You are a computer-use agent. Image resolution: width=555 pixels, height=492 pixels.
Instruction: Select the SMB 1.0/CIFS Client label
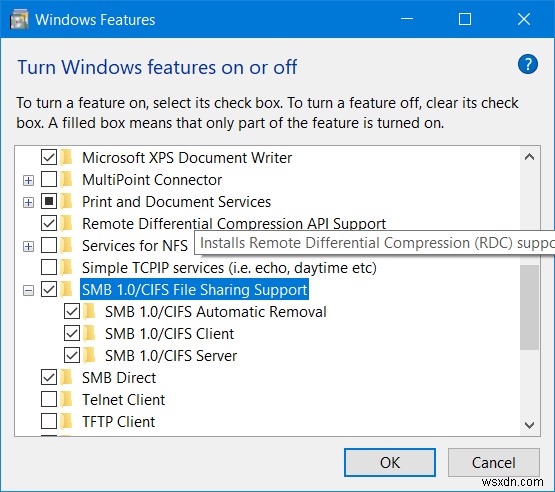170,333
